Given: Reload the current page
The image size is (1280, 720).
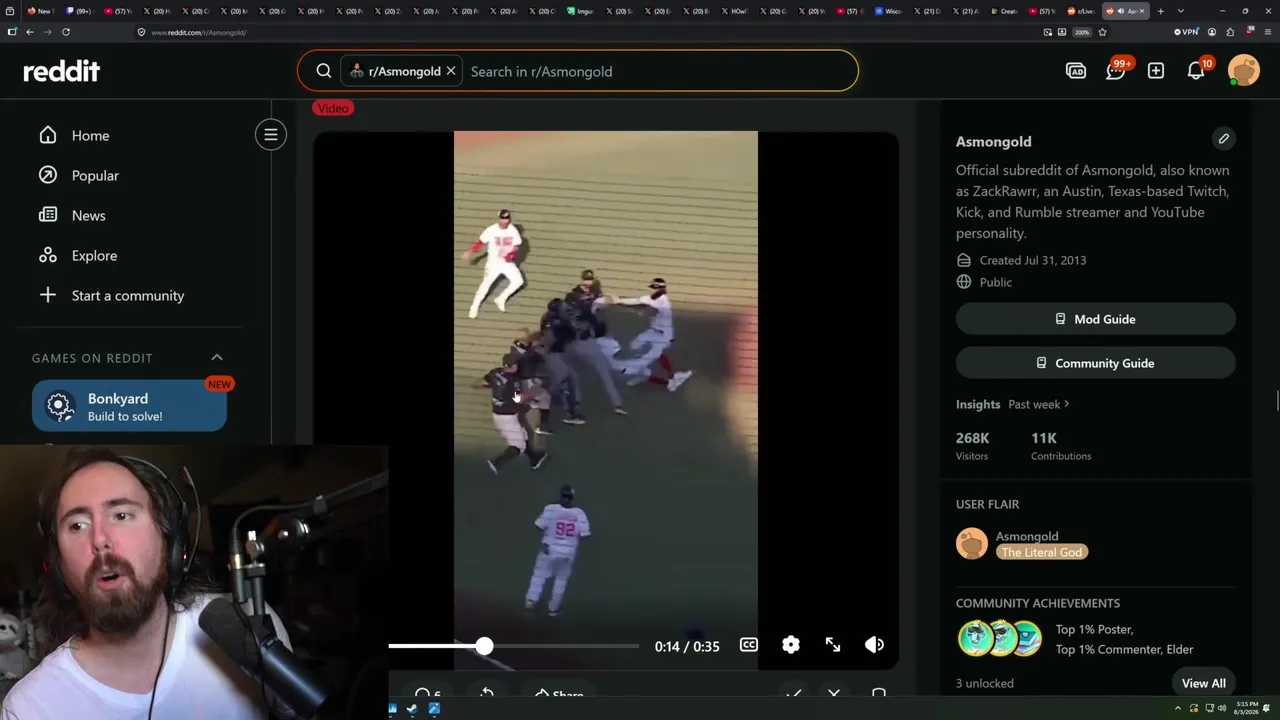Looking at the screenshot, I should [66, 32].
